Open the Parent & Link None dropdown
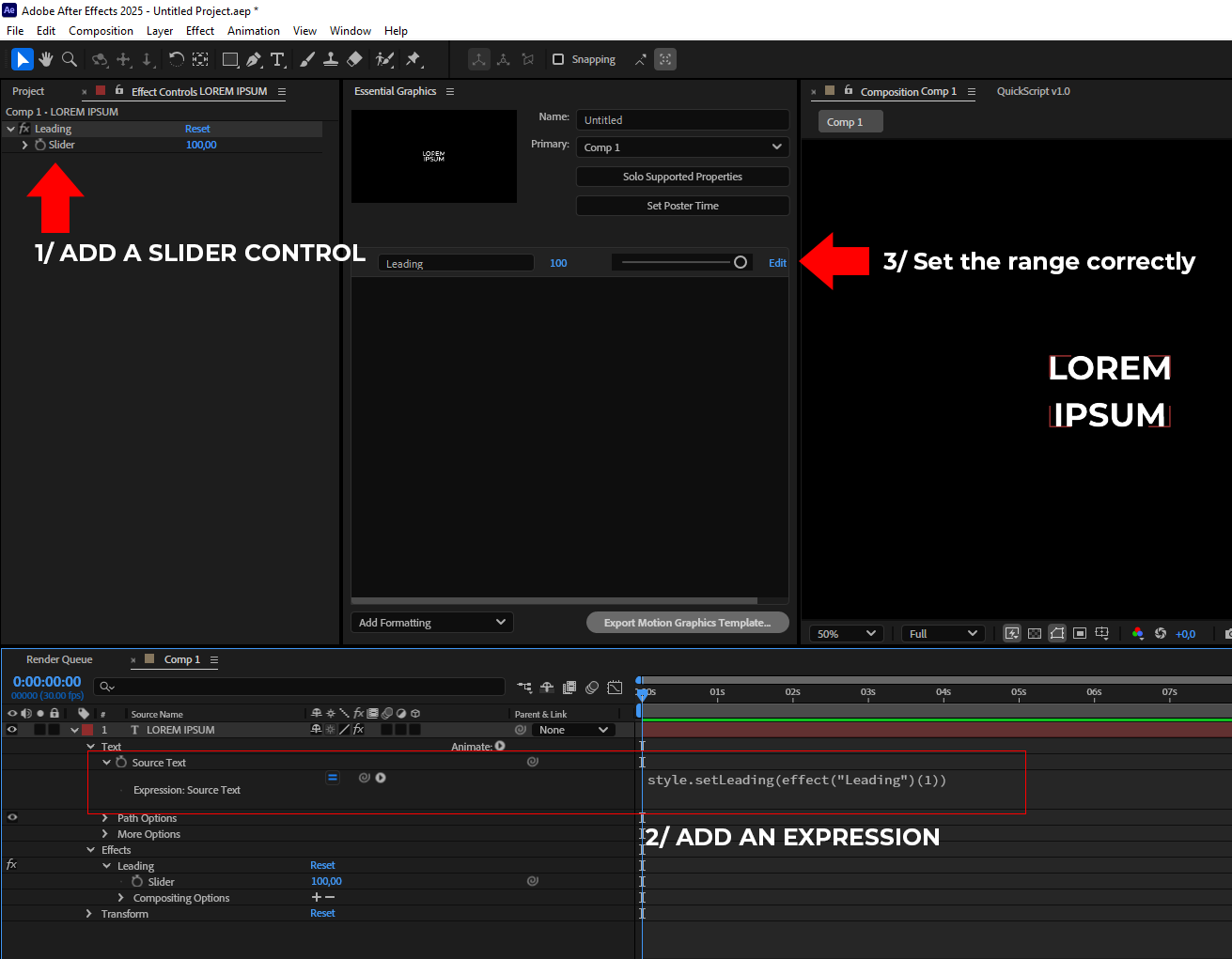The image size is (1232, 959). [572, 730]
